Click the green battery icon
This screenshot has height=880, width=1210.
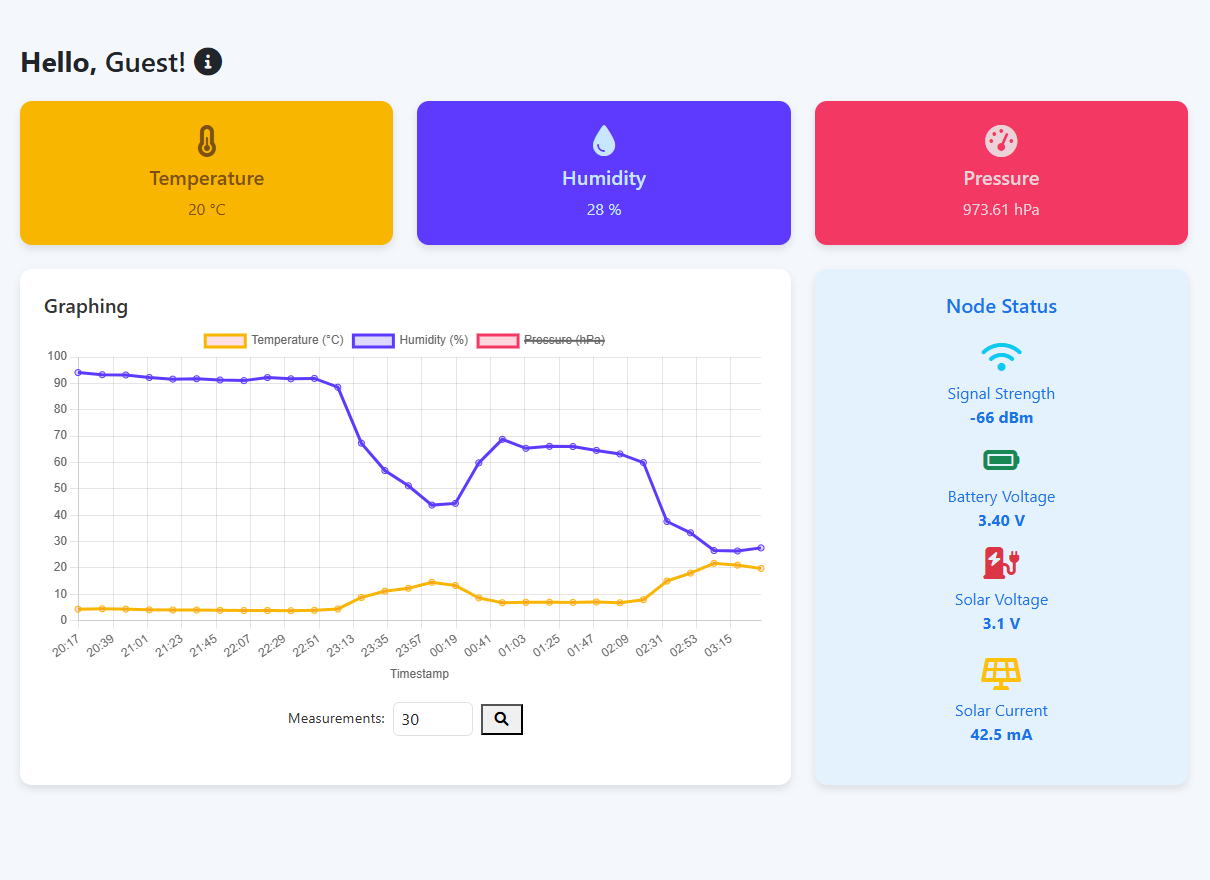click(x=1001, y=460)
